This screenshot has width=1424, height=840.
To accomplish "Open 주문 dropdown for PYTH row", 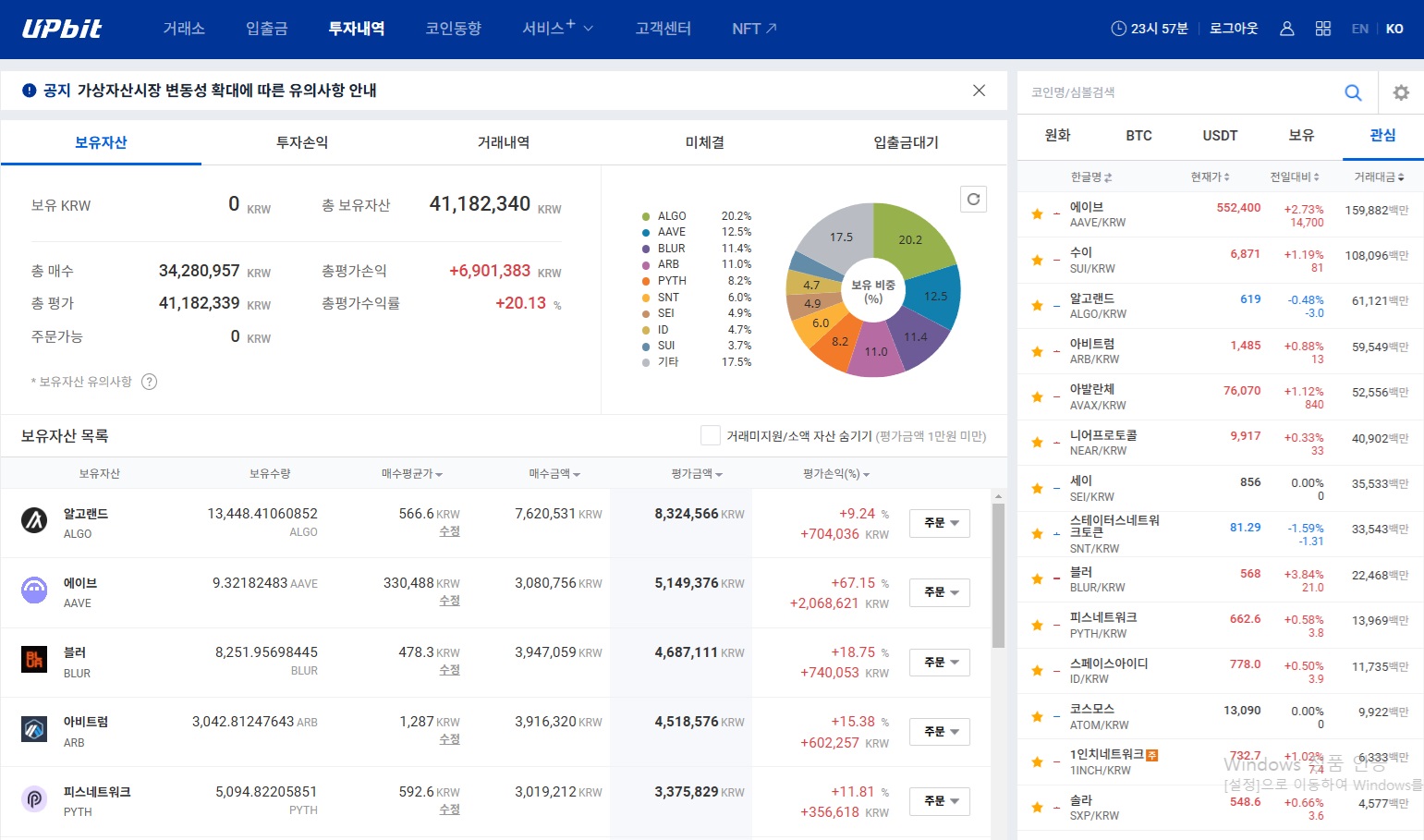I will tap(940, 801).
